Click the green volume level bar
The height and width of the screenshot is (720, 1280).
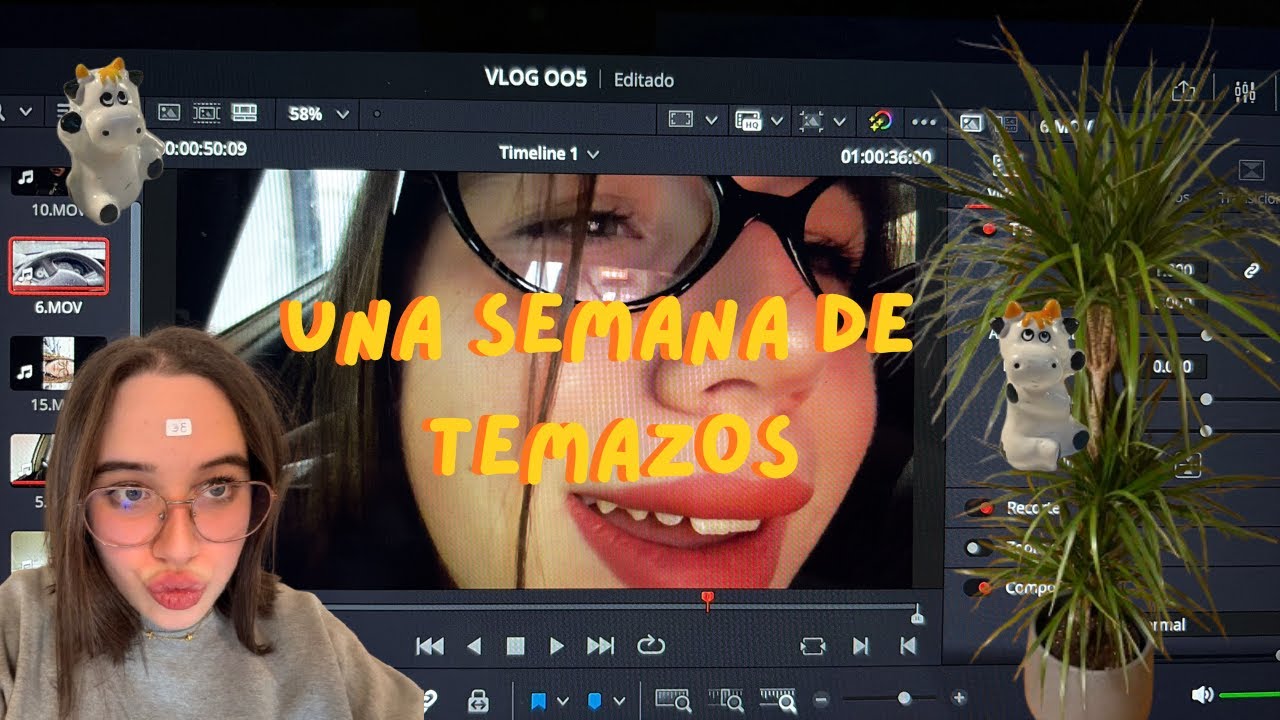(1250, 694)
